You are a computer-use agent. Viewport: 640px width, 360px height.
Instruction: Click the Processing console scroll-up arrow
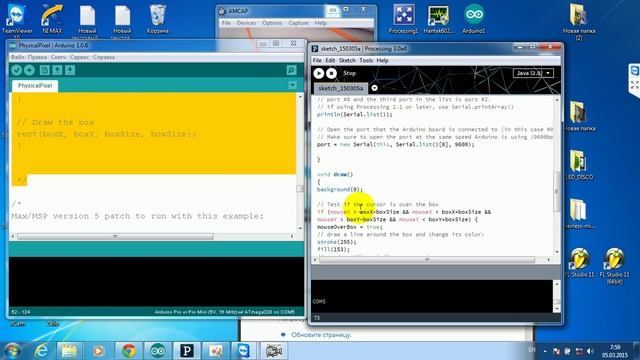557,283
